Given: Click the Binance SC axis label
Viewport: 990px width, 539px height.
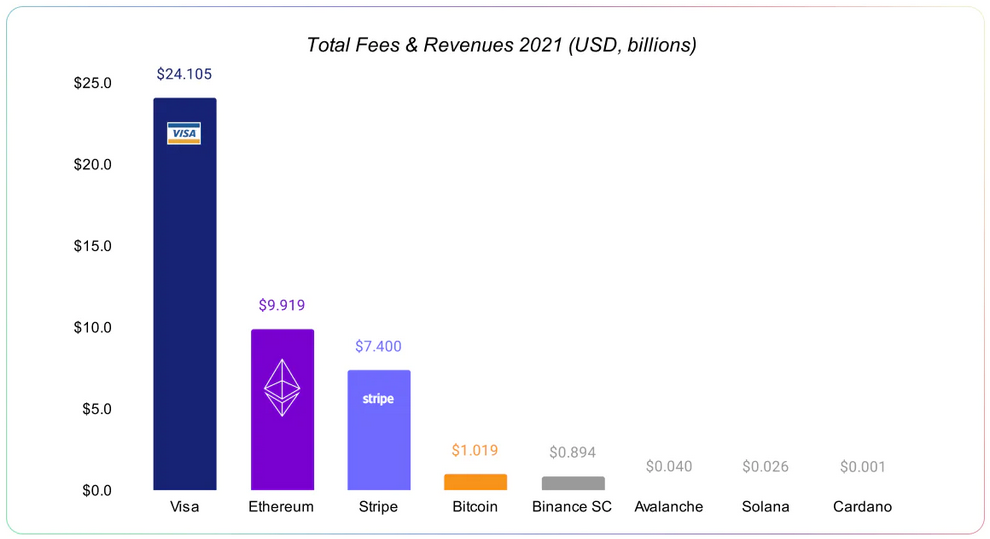Looking at the screenshot, I should click(x=572, y=507).
